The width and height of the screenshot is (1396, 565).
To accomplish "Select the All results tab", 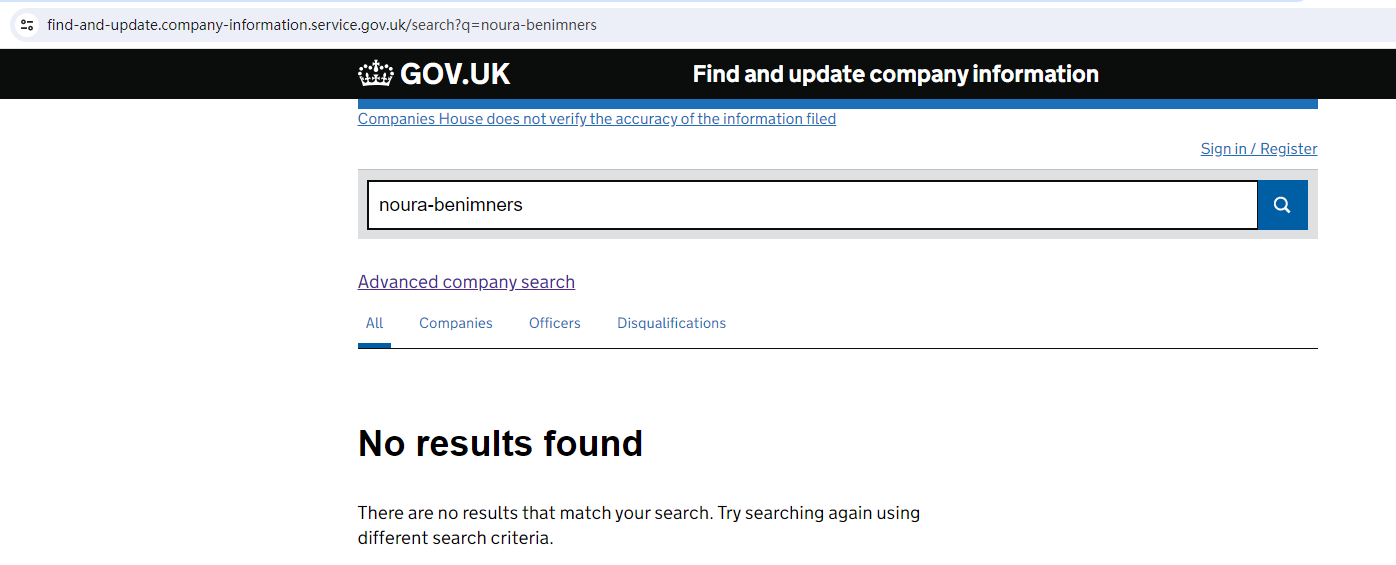I will tap(374, 323).
